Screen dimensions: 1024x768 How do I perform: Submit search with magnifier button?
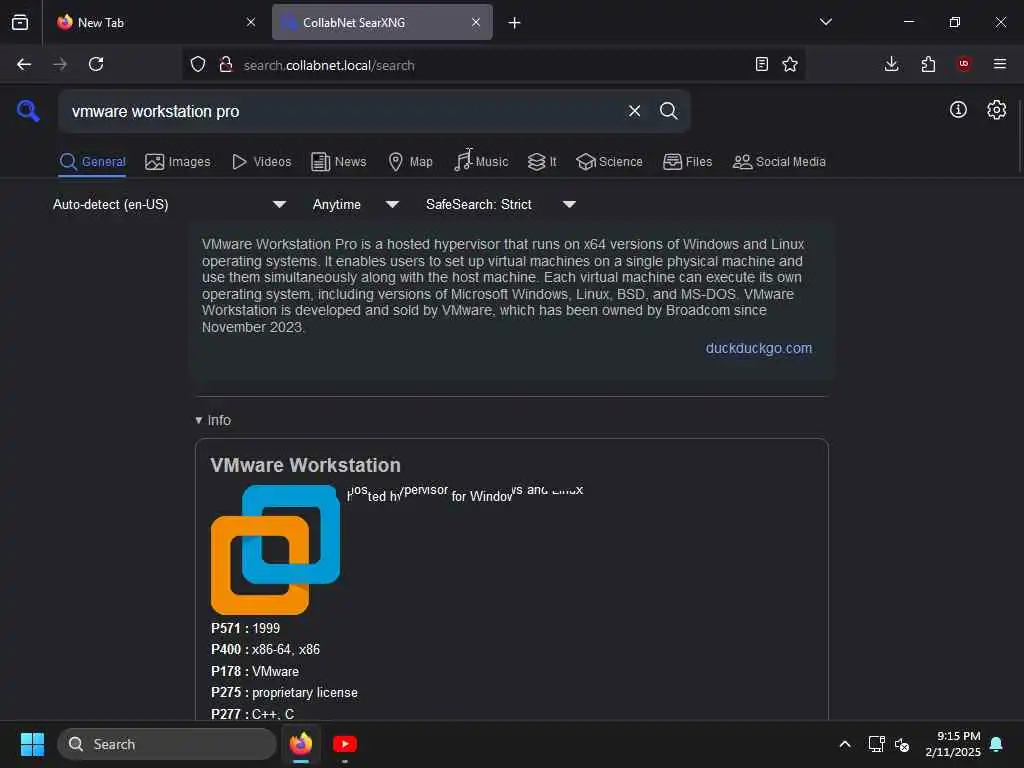[x=669, y=111]
